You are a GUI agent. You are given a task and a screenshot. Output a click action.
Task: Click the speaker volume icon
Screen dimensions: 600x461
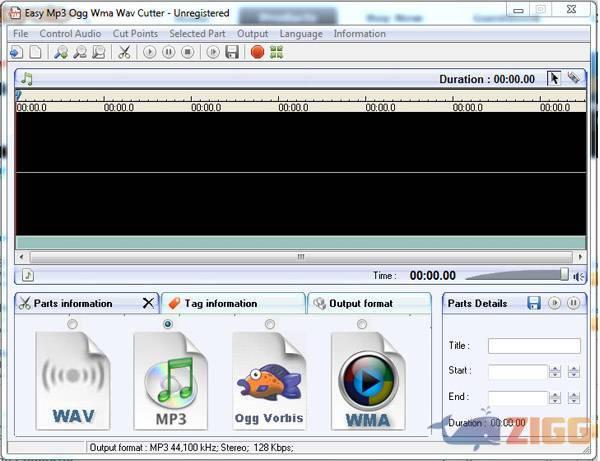tap(579, 276)
